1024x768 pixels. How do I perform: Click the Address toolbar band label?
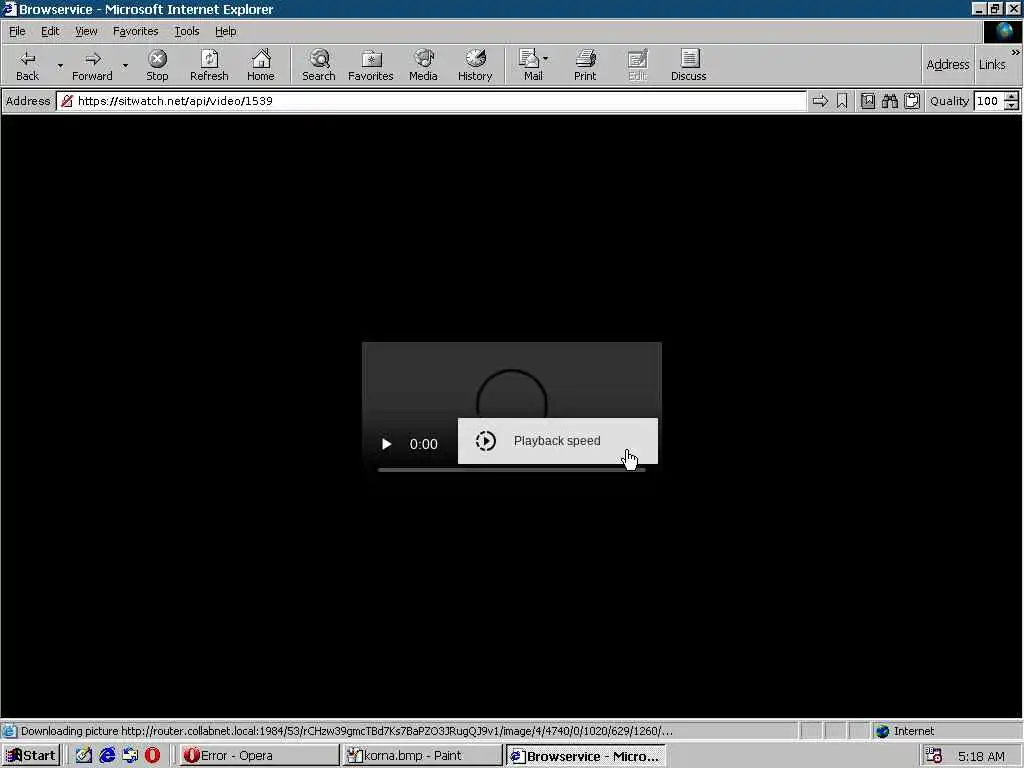coord(948,65)
